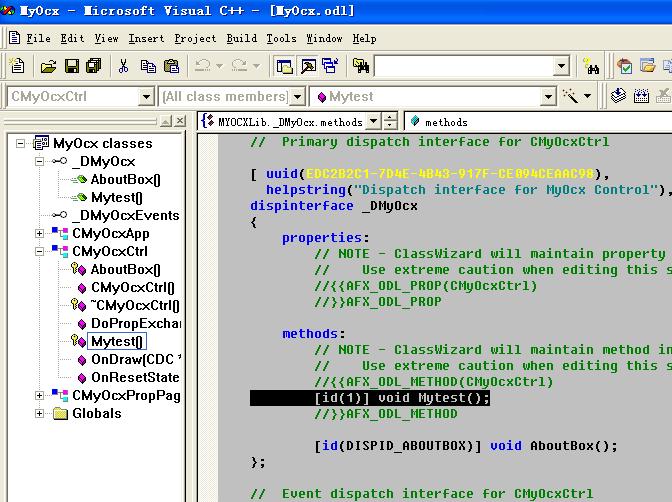Open the Window List icon
672x502 pixels.
point(330,66)
